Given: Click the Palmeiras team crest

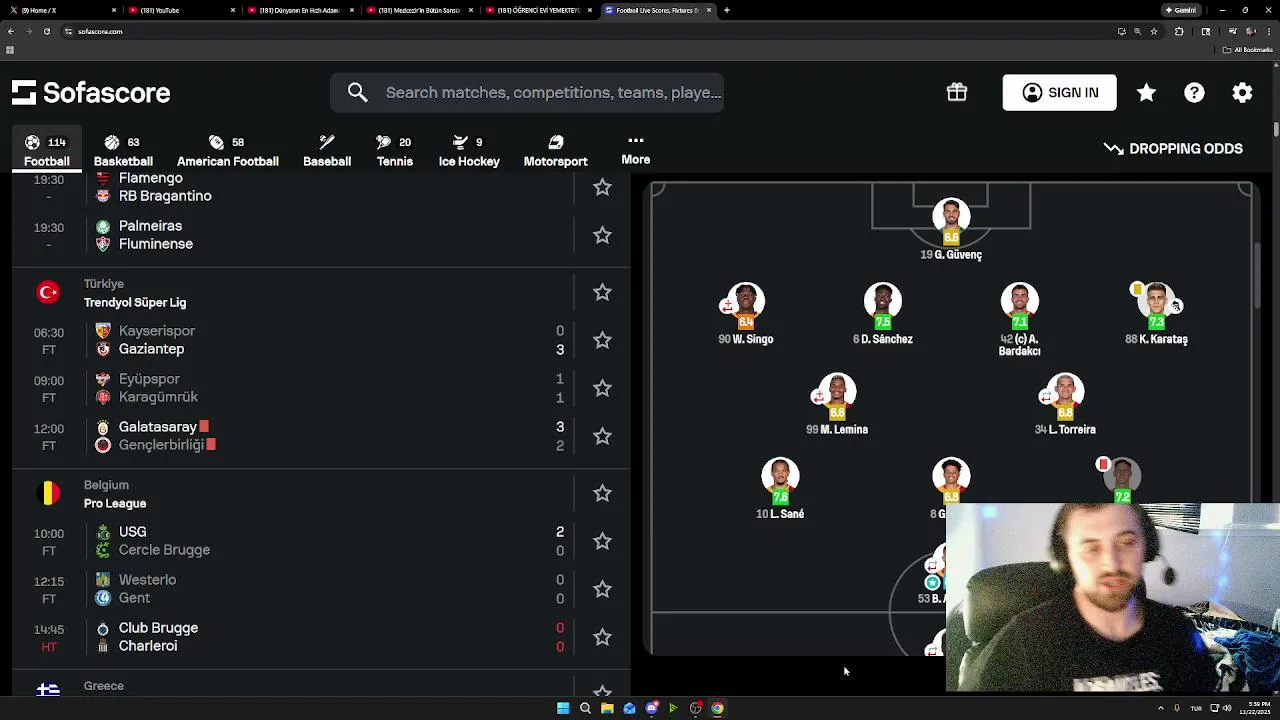Looking at the screenshot, I should pyautogui.click(x=103, y=226).
